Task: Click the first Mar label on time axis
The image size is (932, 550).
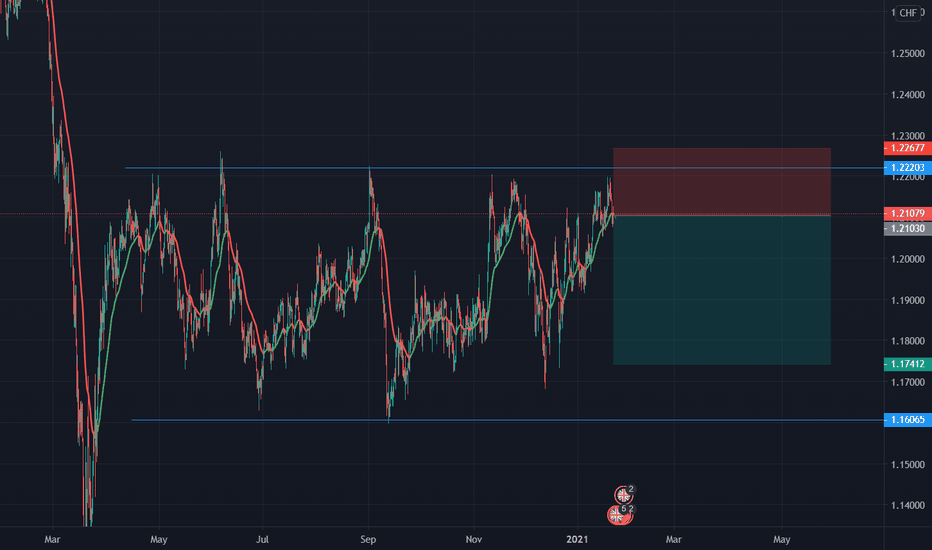Action: pyautogui.click(x=52, y=539)
